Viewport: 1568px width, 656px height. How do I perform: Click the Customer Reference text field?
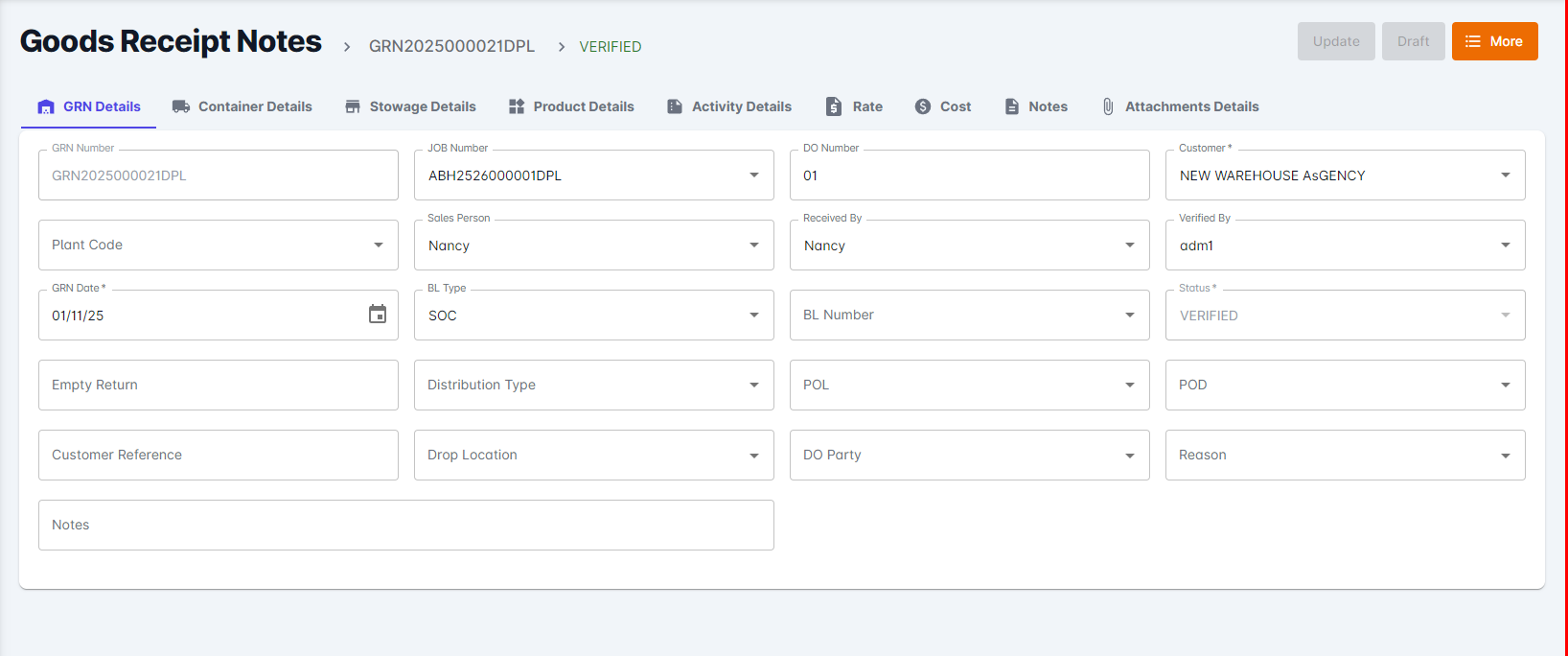tap(218, 456)
